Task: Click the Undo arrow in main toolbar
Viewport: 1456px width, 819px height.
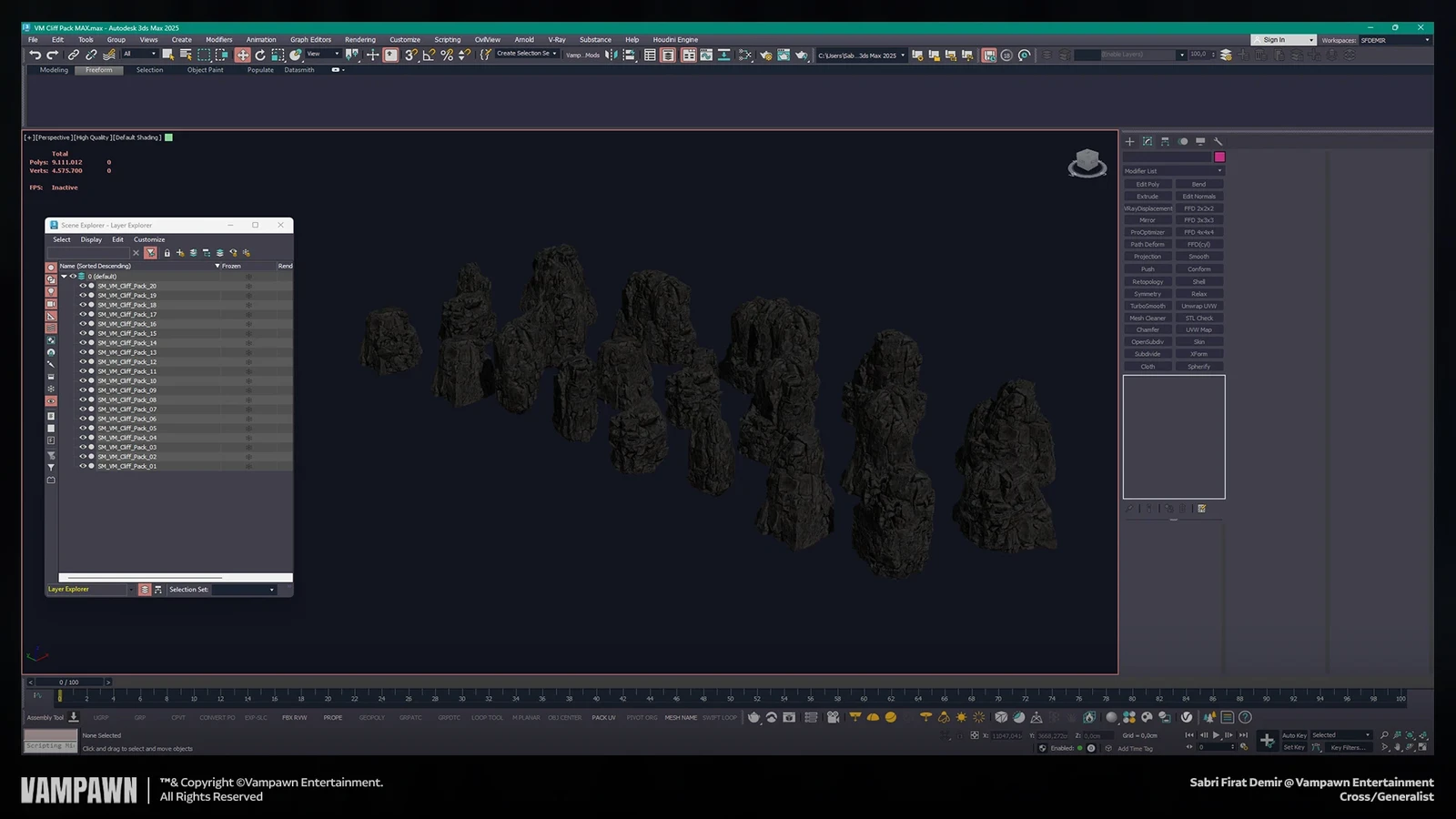Action: point(35,56)
